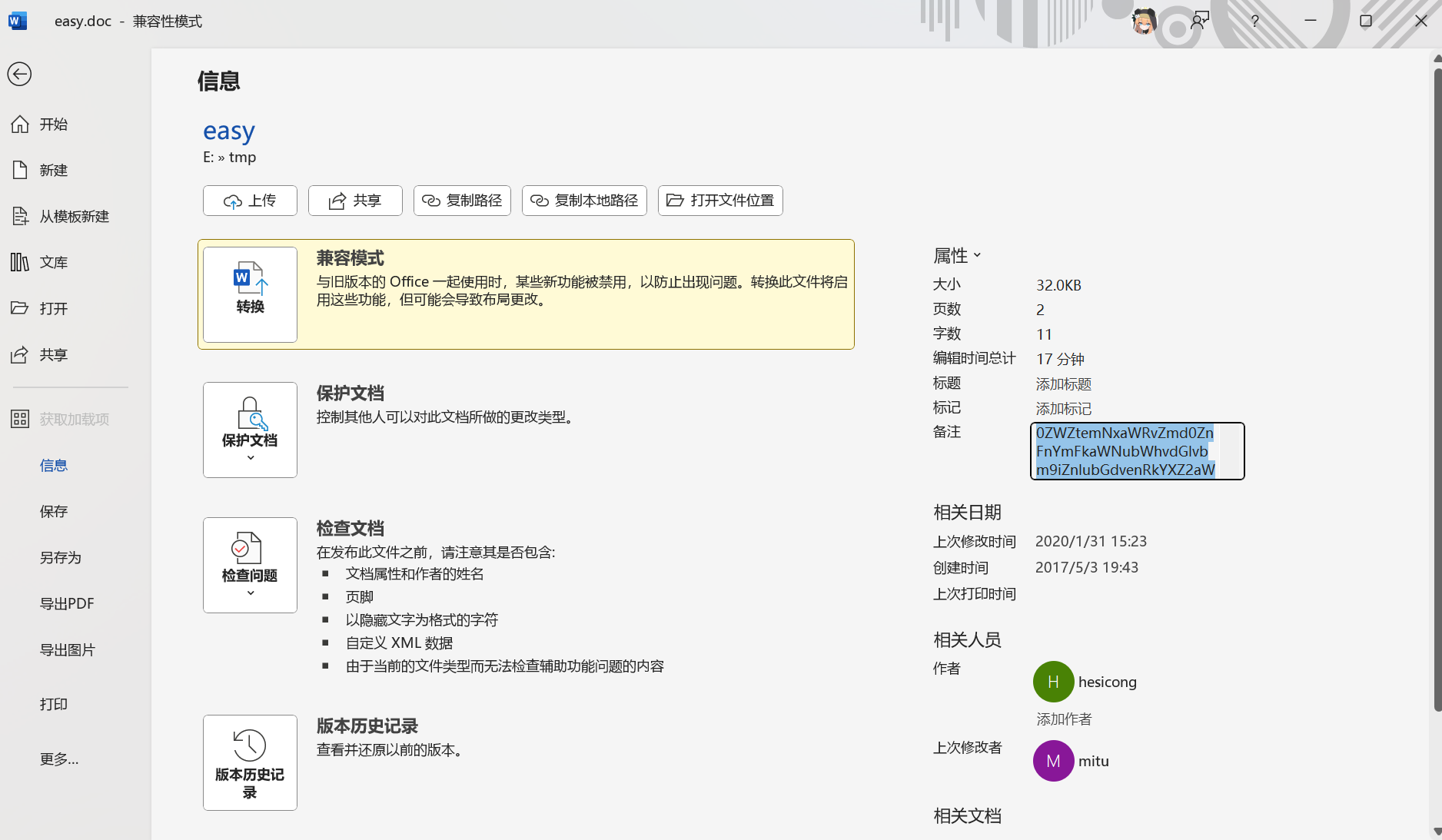Click the 上传 upload button
Screen dimensions: 1442x840
249,200
